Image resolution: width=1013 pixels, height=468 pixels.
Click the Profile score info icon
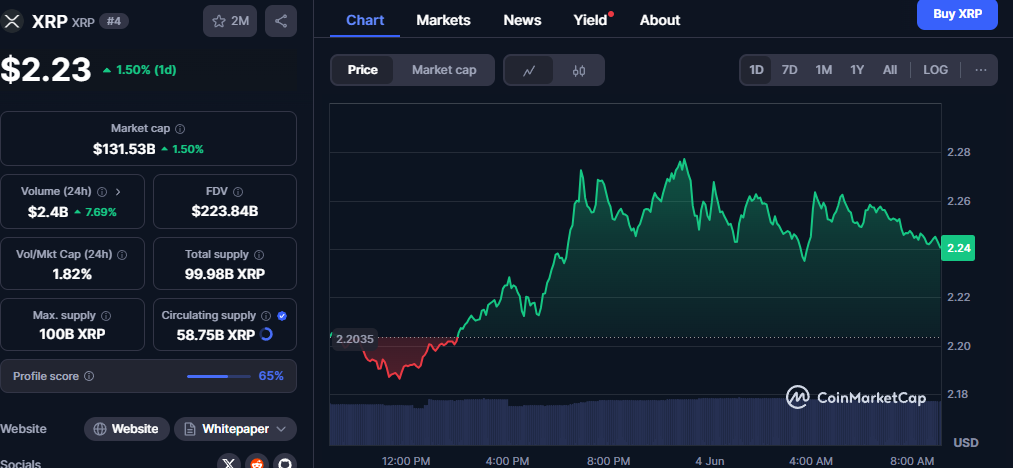point(89,376)
